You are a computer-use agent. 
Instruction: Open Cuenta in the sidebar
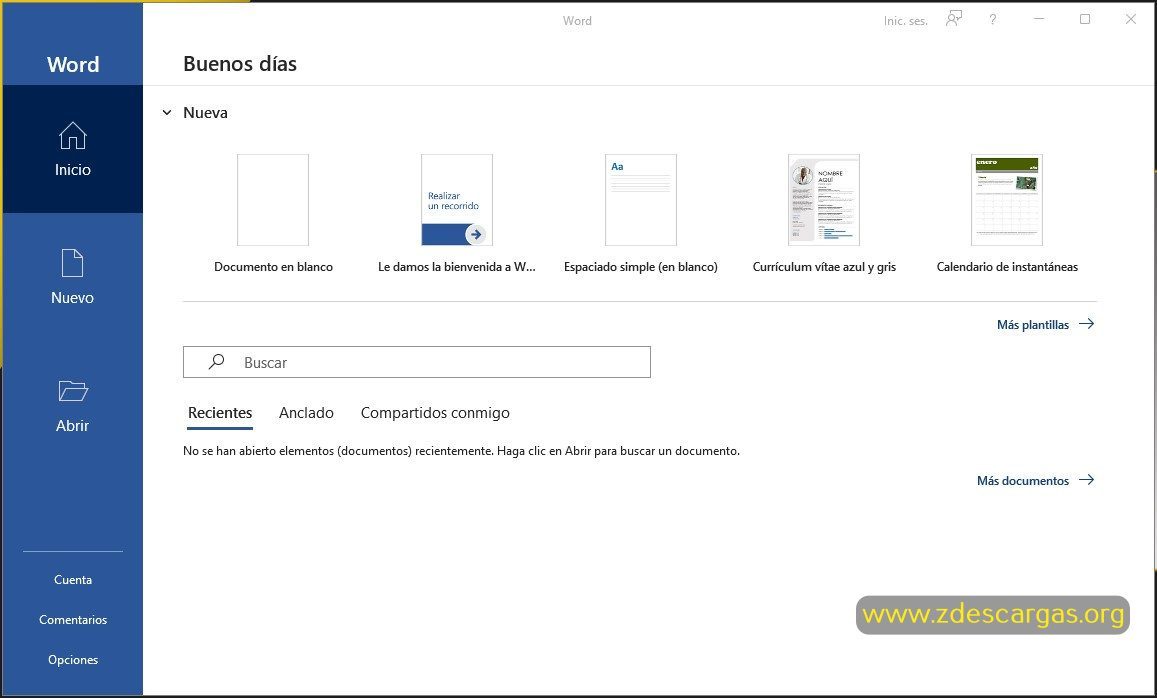(x=73, y=580)
